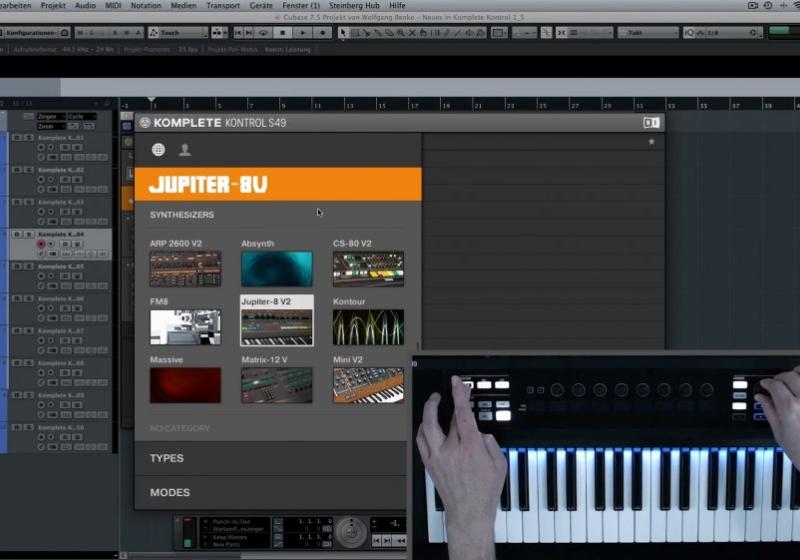Screen dimensions: 800x560
Task: Click the orange Jupiter-8V product header
Action: [278, 185]
